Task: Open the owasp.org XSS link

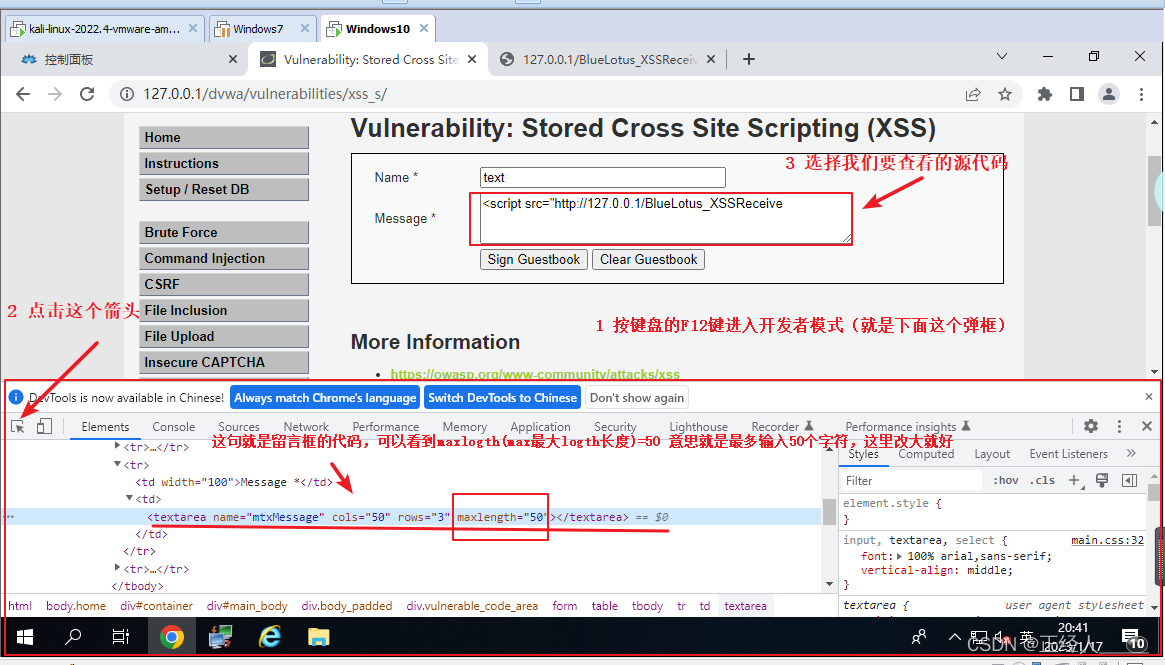Action: [x=535, y=374]
